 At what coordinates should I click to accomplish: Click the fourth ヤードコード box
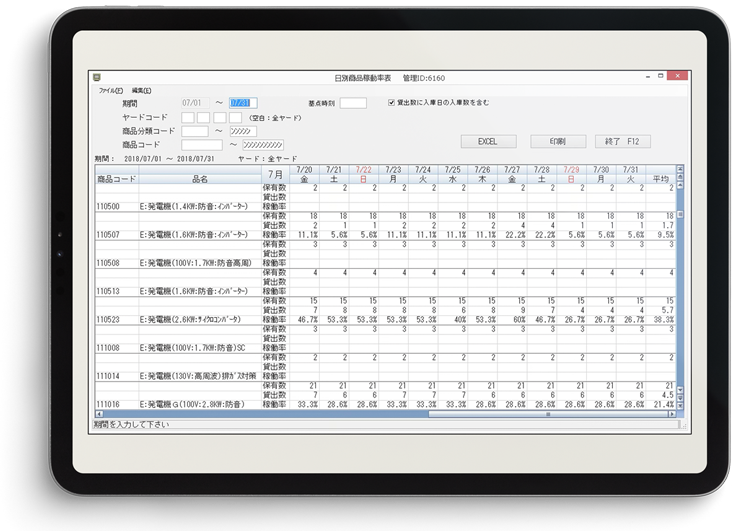click(235, 118)
